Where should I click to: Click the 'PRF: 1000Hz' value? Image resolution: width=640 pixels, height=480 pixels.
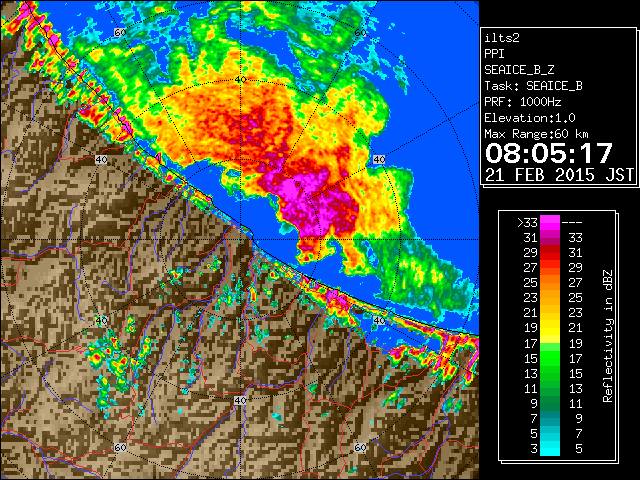coord(522,102)
